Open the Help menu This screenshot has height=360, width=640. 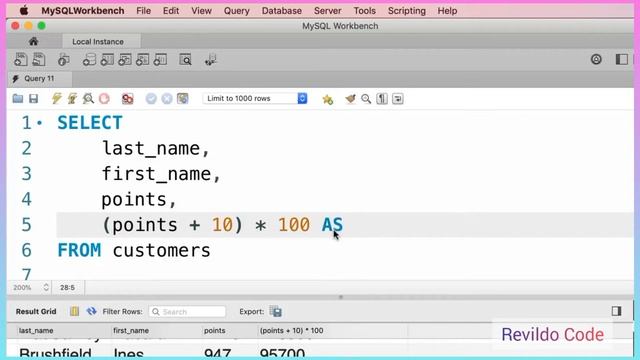coord(447,11)
